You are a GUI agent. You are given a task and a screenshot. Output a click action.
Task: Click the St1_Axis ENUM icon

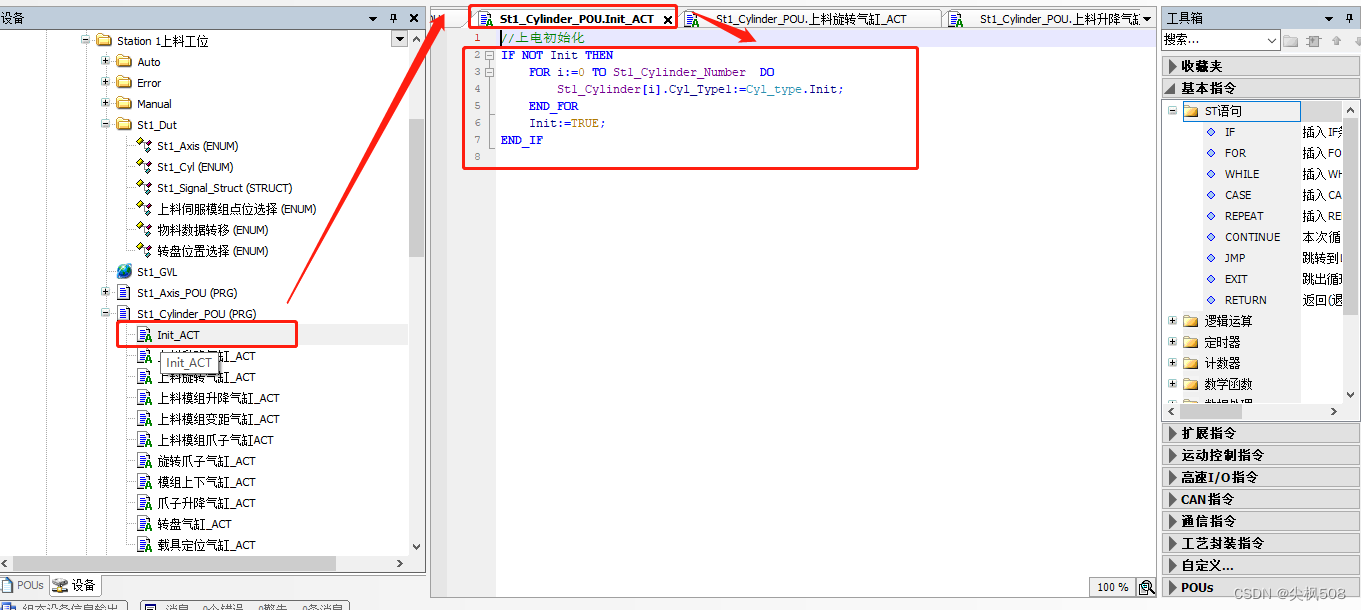[144, 146]
